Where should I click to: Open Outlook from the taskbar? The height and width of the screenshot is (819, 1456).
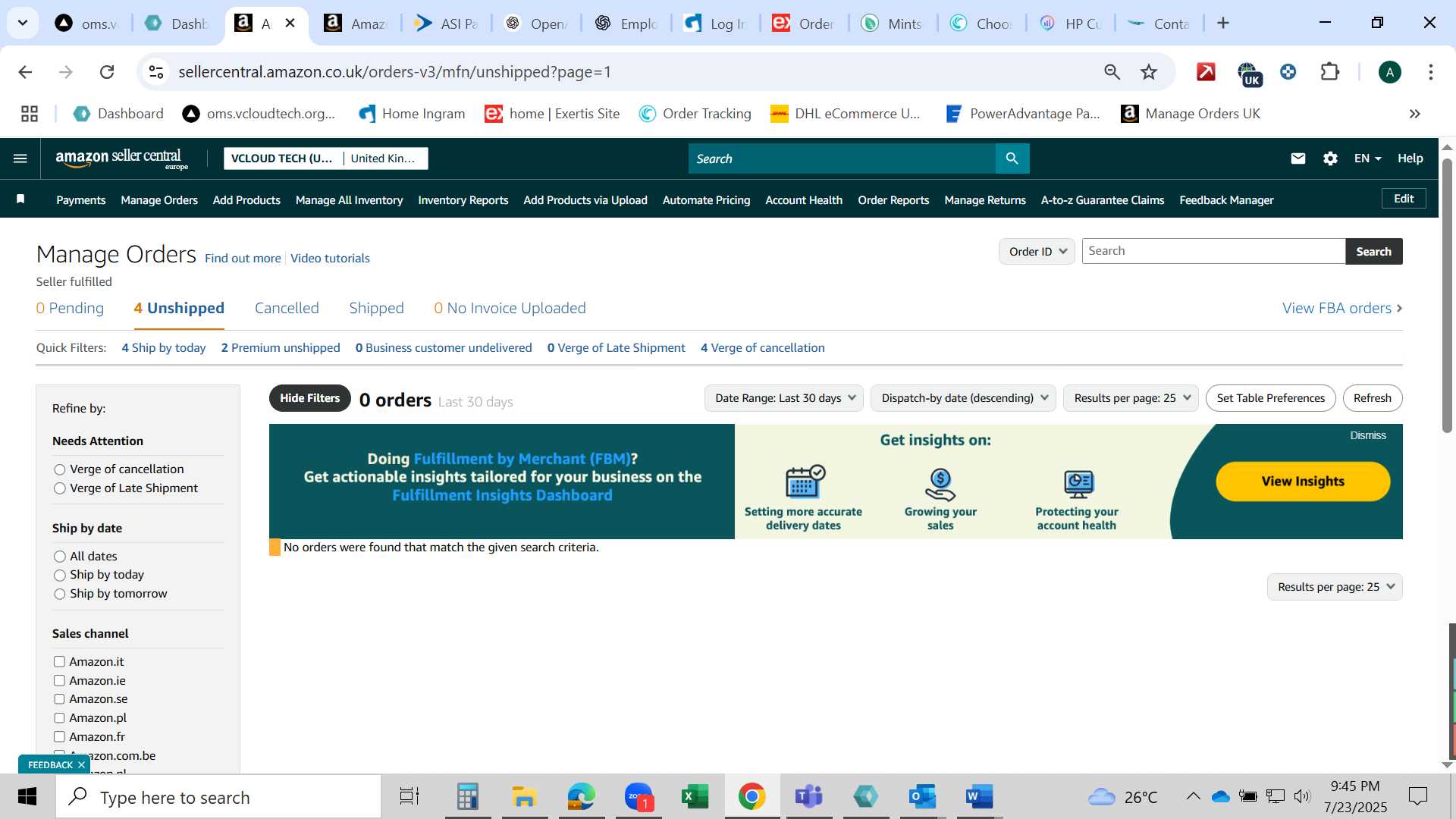click(x=922, y=796)
